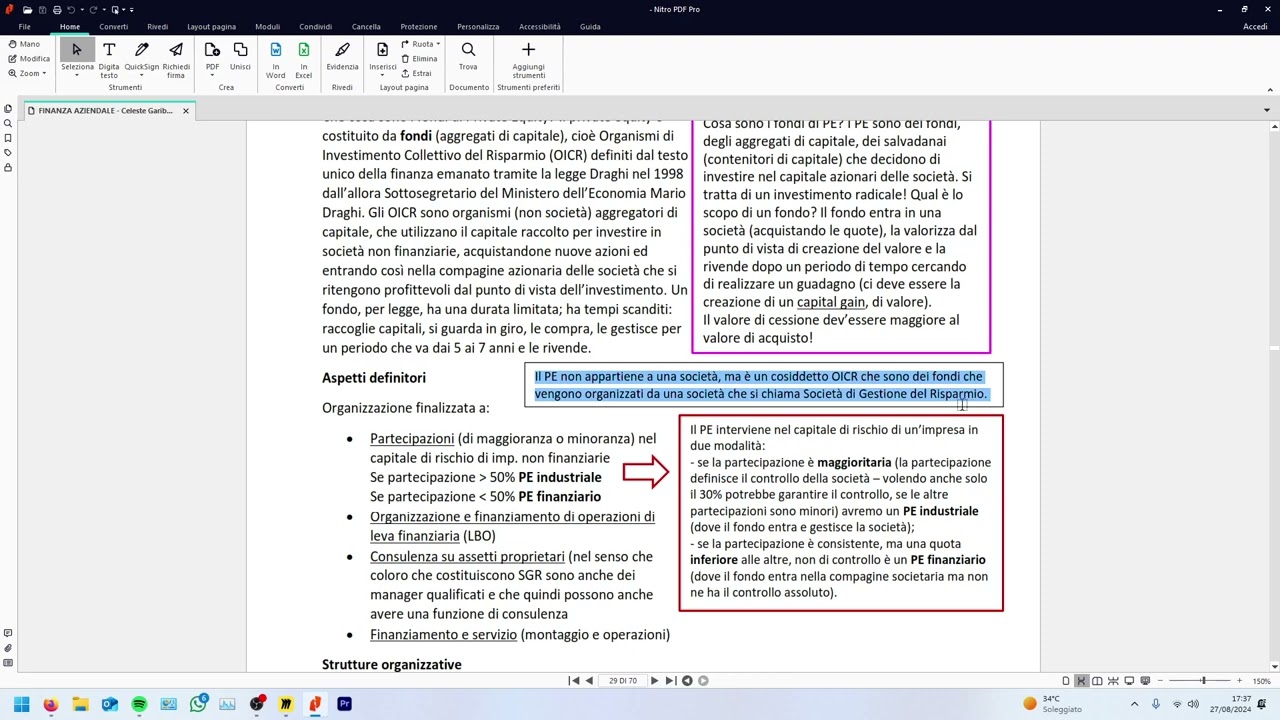Click the open file icon in quick access toolbar
The height and width of the screenshot is (720, 1280).
[27, 10]
